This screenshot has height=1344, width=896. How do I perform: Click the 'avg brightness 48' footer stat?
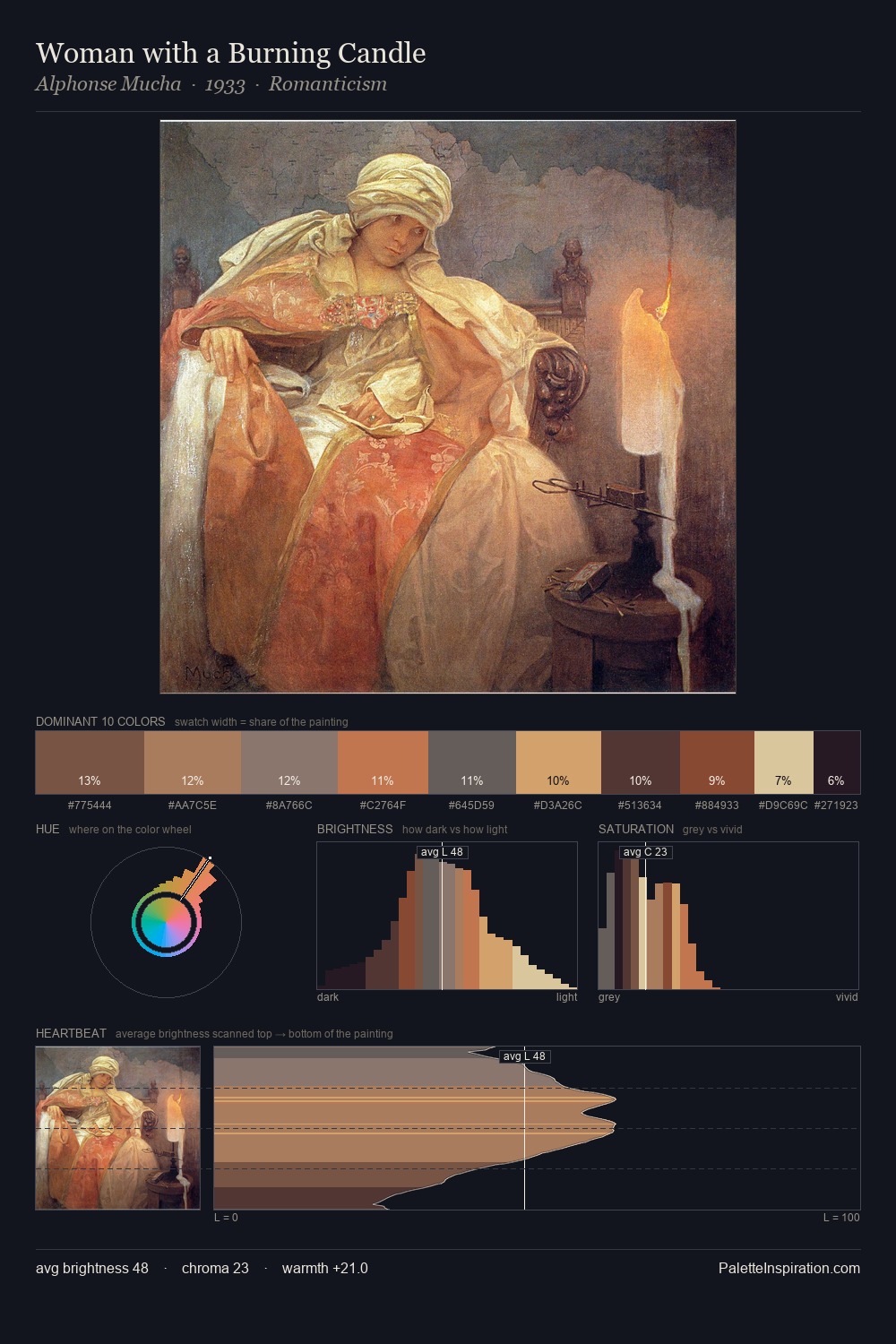click(92, 1268)
